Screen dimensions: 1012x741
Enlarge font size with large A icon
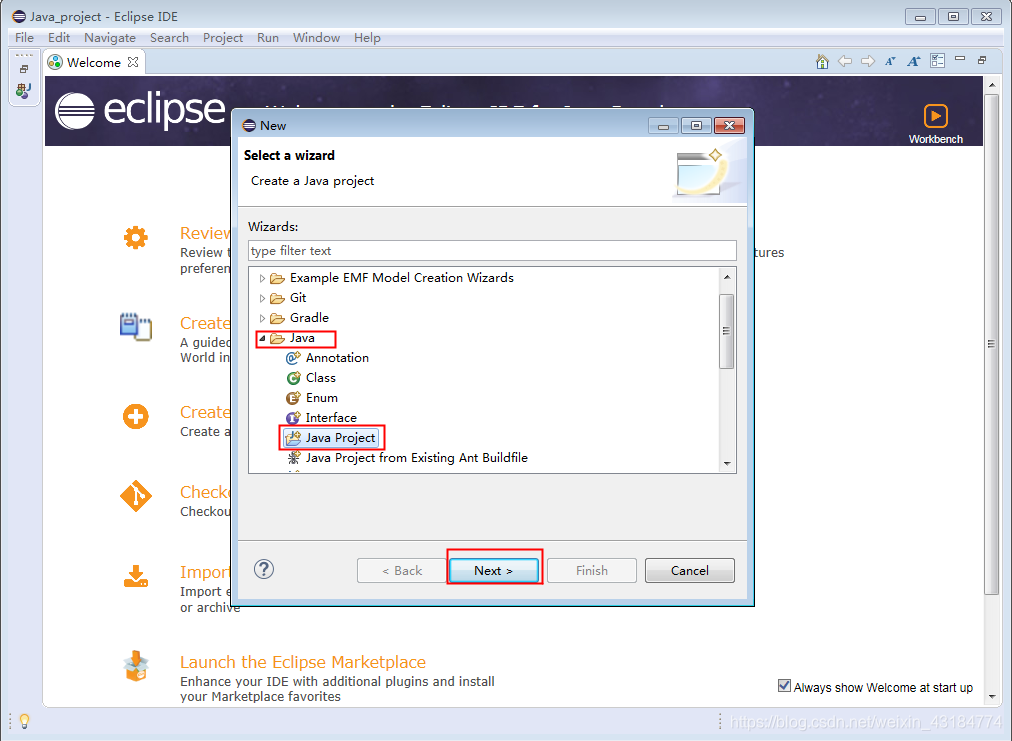coord(914,61)
